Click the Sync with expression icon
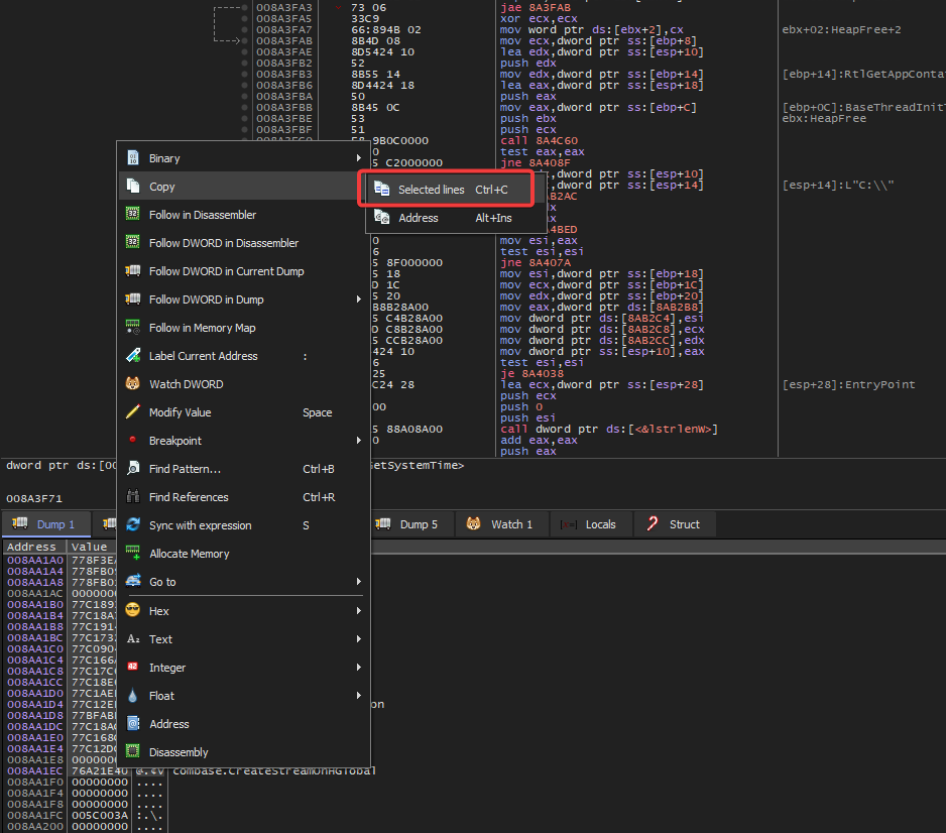 [x=131, y=525]
